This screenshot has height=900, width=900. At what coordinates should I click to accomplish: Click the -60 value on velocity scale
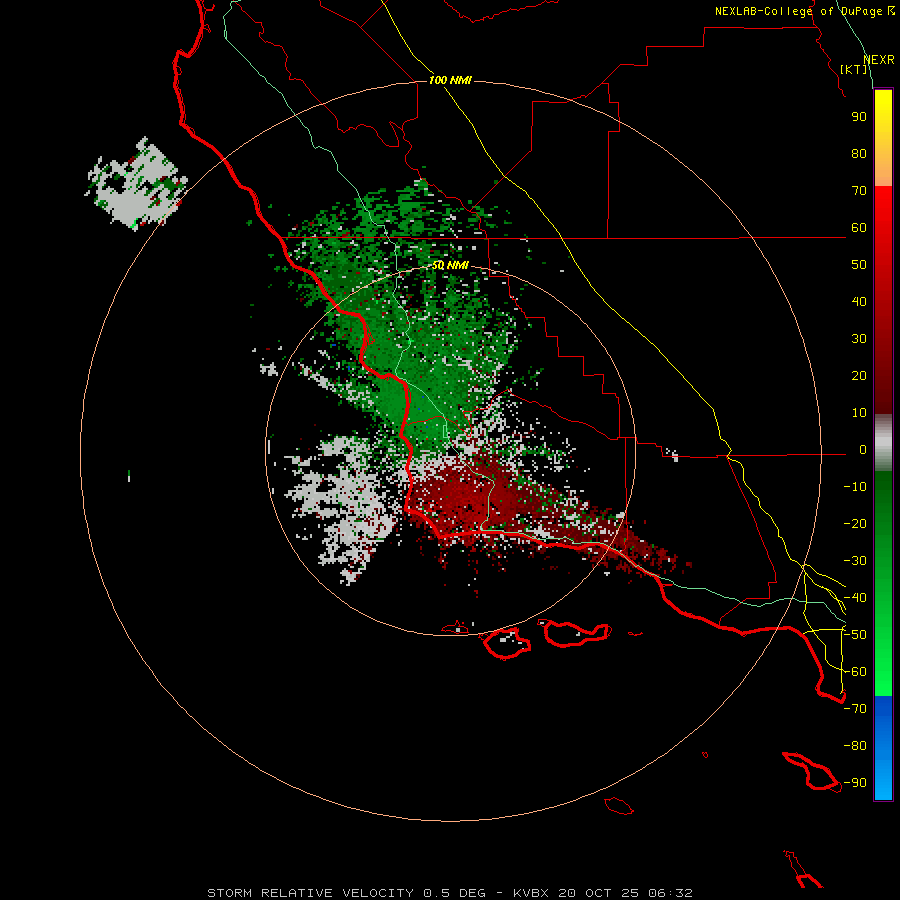point(855,672)
